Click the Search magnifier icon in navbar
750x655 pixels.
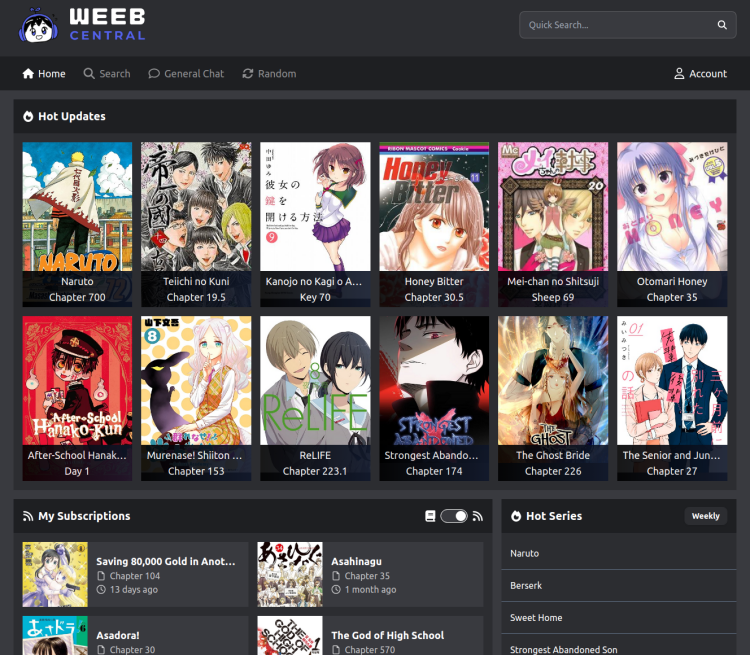[x=89, y=74]
